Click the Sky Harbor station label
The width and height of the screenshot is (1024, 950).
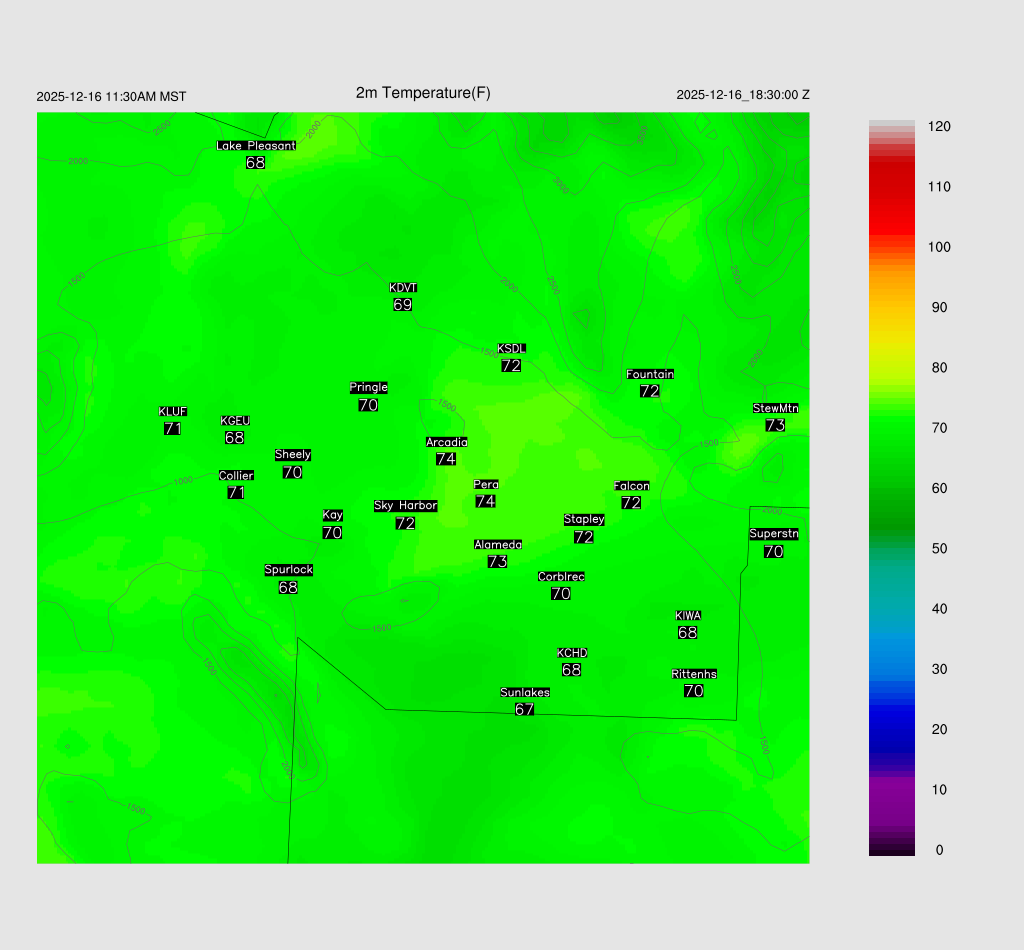(405, 506)
